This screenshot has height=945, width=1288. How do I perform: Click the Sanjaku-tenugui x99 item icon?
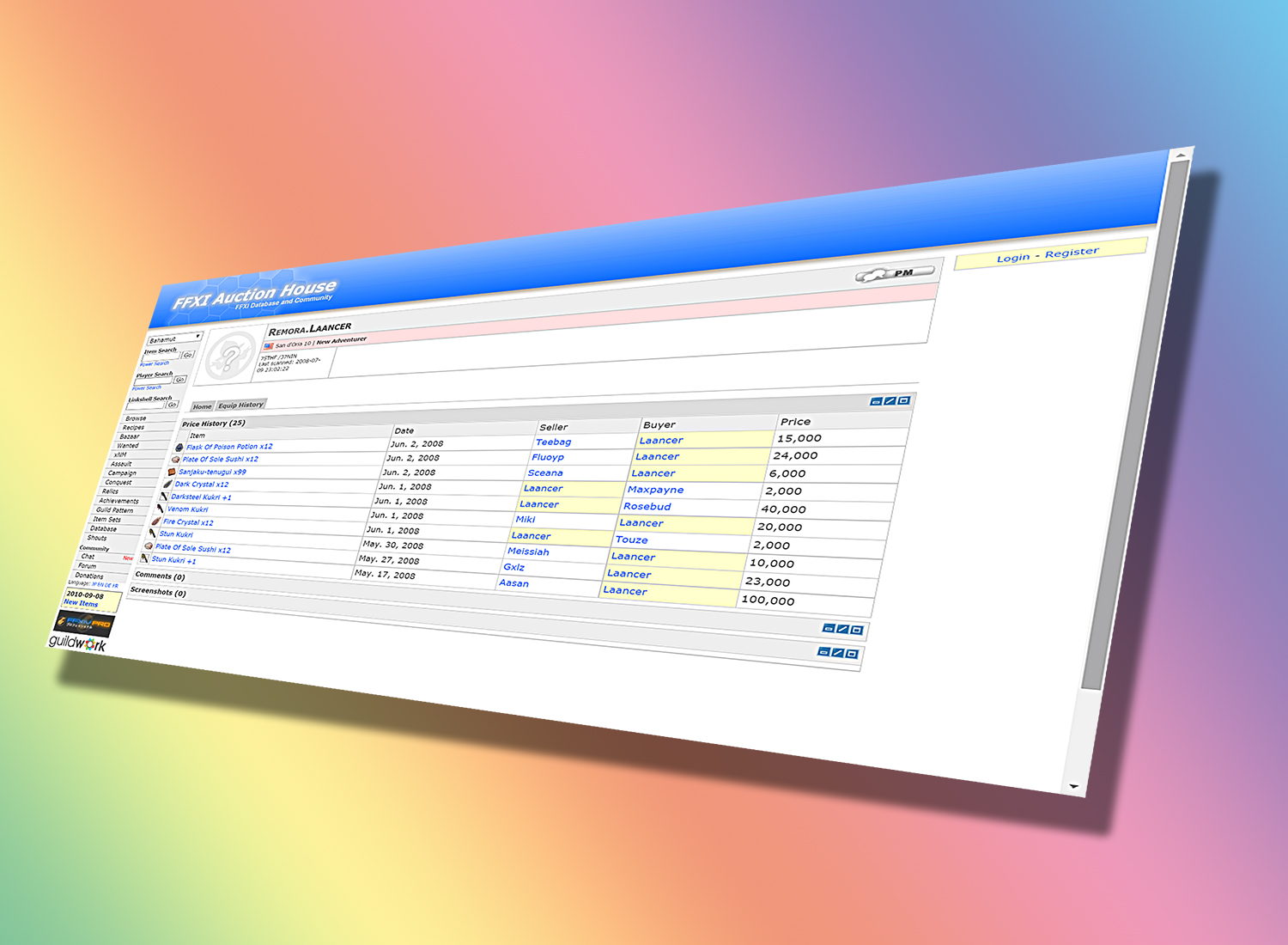172,472
